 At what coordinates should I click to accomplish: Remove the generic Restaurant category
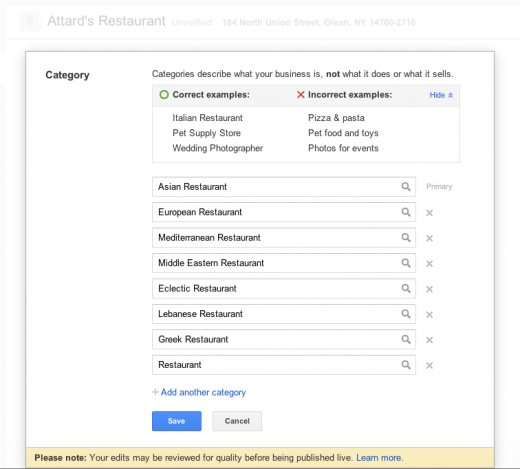pos(429,365)
